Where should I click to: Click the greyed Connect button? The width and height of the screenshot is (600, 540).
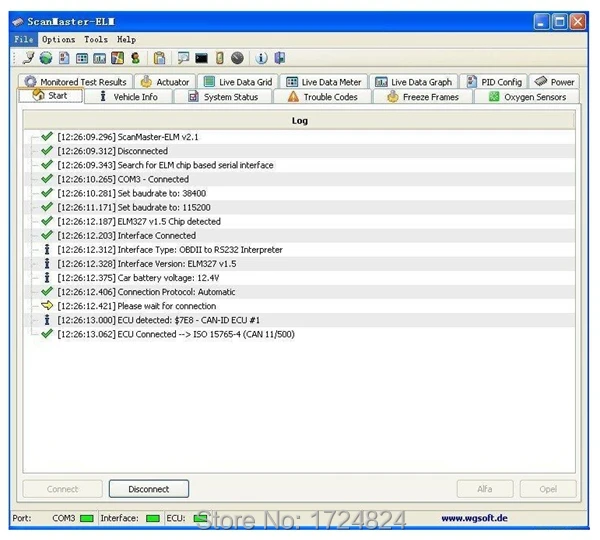click(62, 489)
